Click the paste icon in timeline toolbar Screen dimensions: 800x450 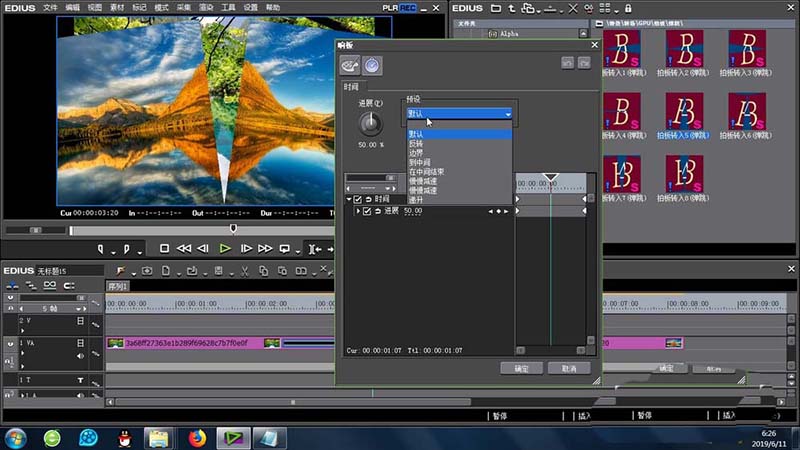pyautogui.click(x=282, y=271)
